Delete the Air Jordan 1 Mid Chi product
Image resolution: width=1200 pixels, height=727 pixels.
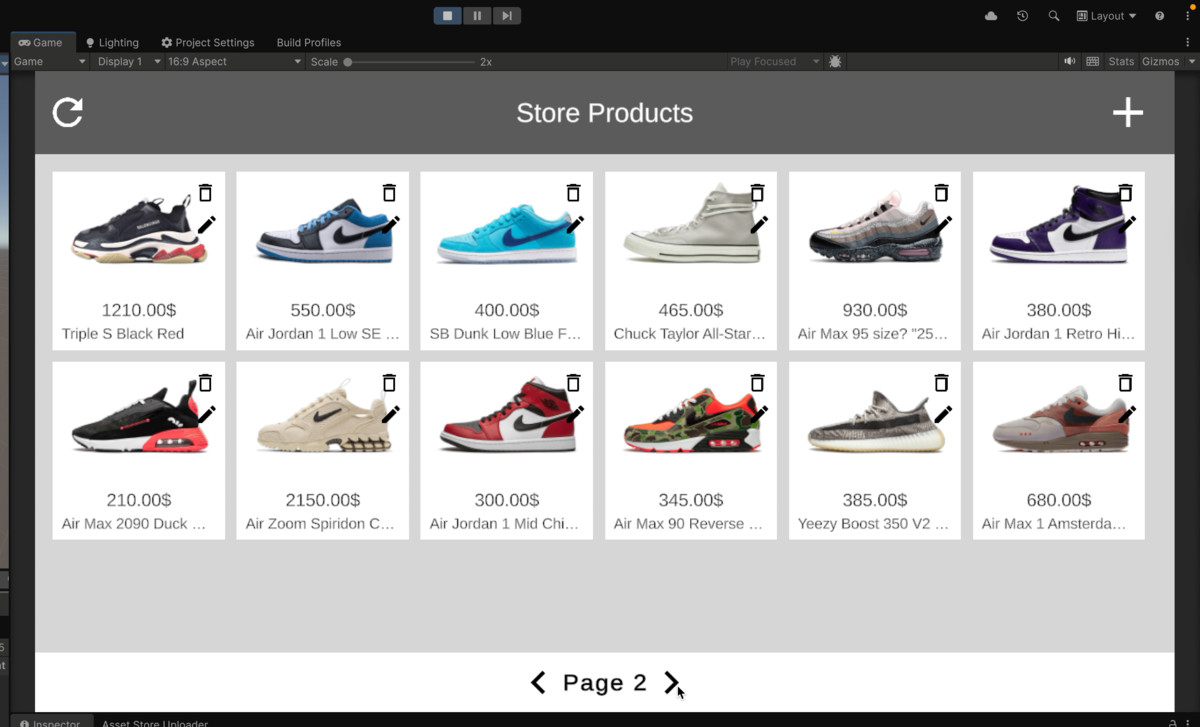coord(573,382)
